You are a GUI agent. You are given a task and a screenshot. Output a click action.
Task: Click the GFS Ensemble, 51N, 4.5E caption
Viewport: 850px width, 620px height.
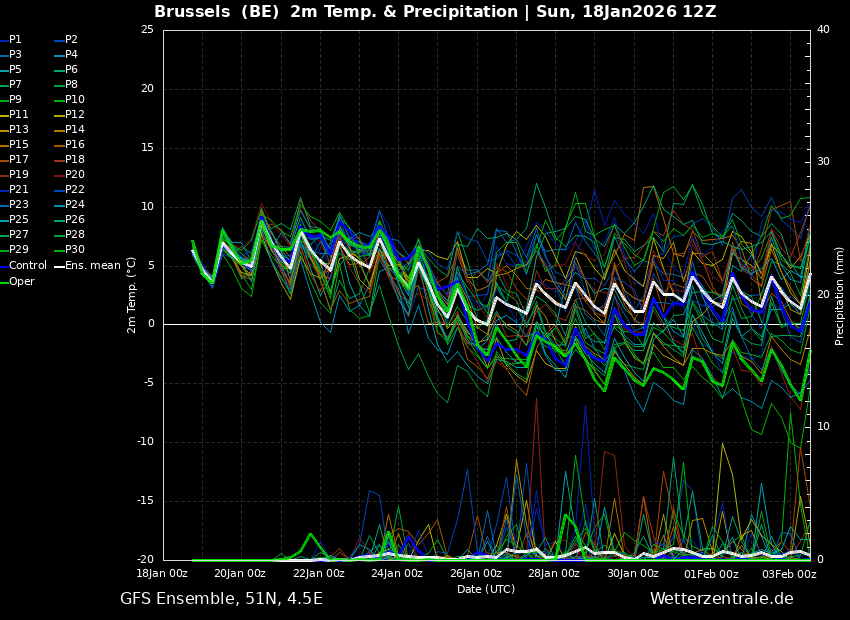pos(221,599)
